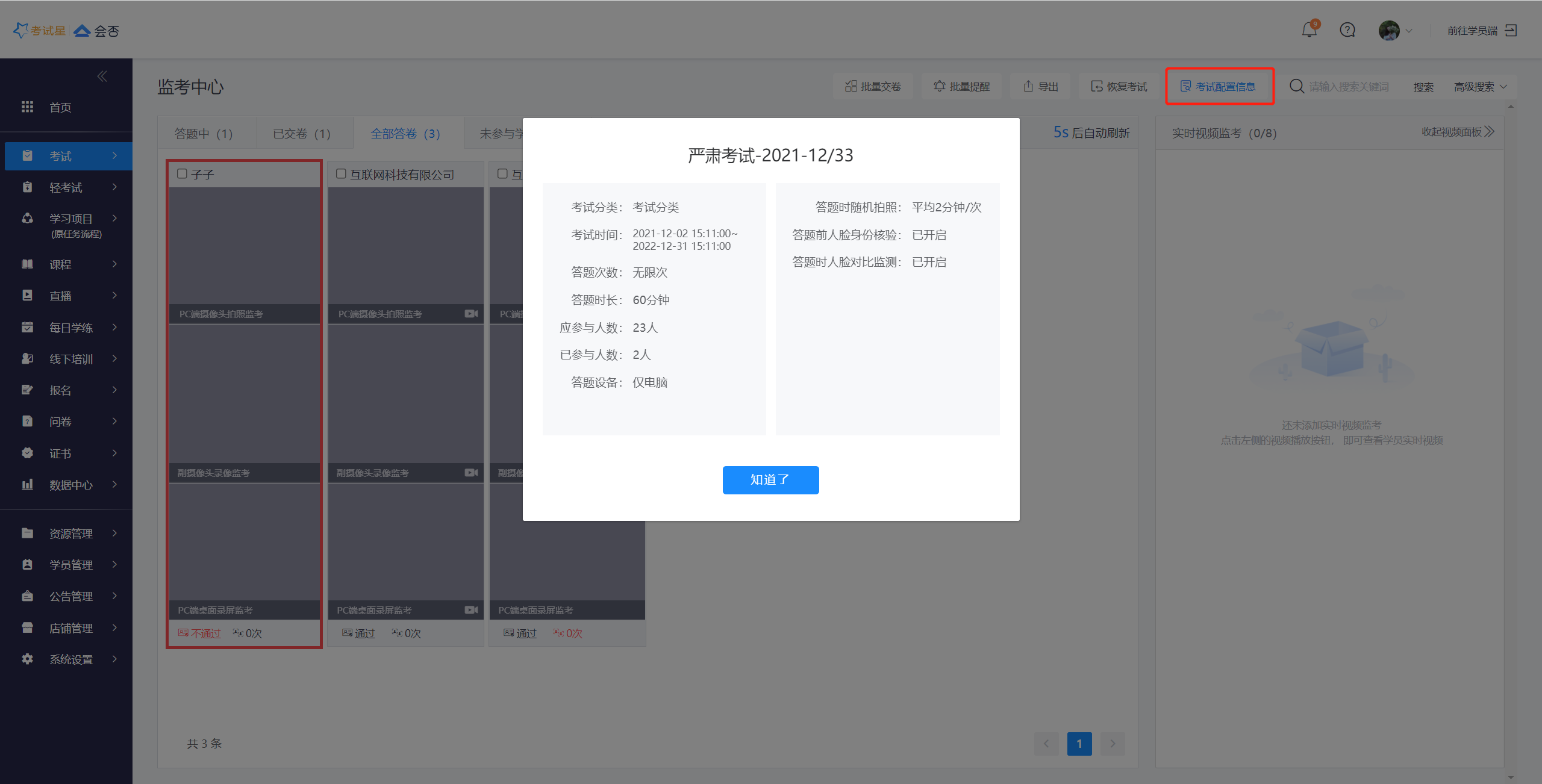Image resolution: width=1542 pixels, height=784 pixels.
Task: Check the 子子 student checkbox
Action: [x=182, y=174]
